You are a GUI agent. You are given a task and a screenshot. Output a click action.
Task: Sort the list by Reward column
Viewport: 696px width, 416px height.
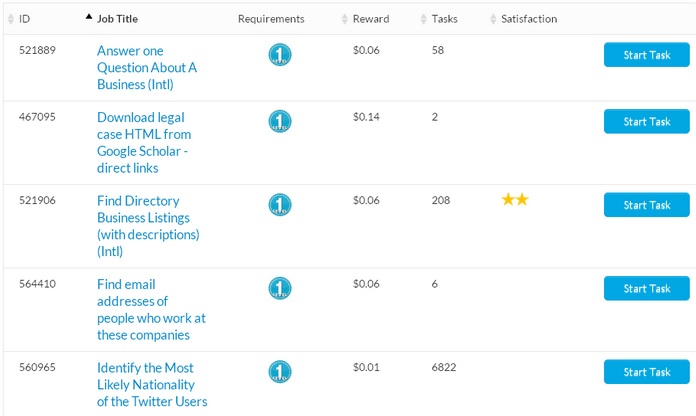[x=371, y=19]
